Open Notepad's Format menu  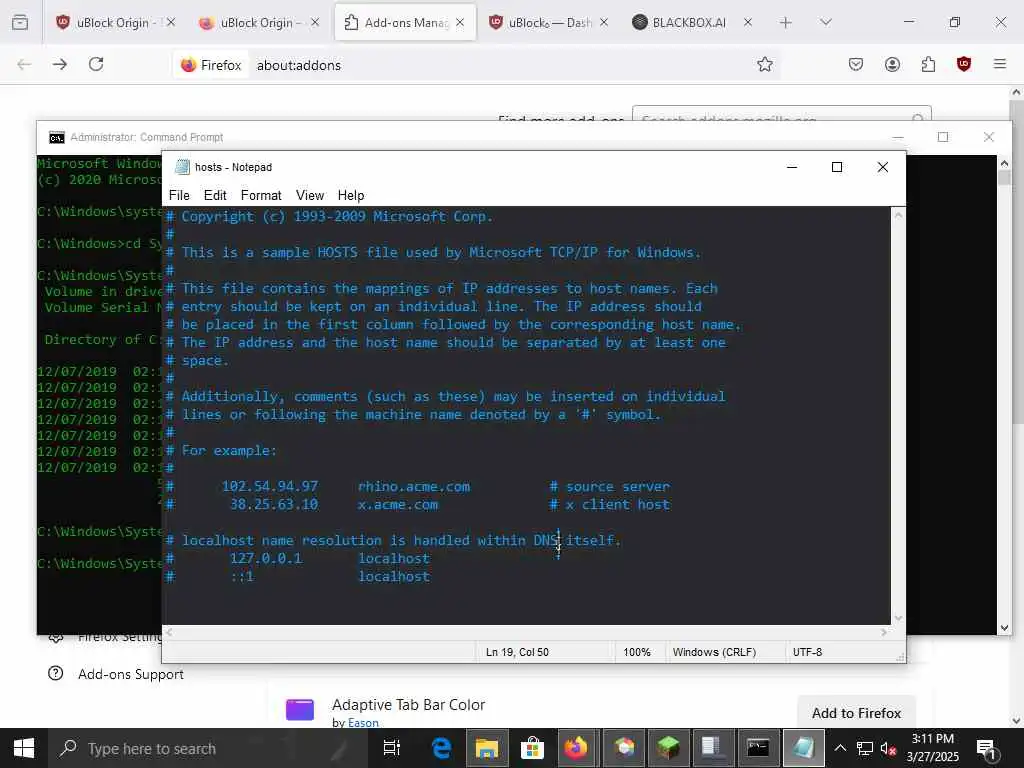tap(261, 195)
